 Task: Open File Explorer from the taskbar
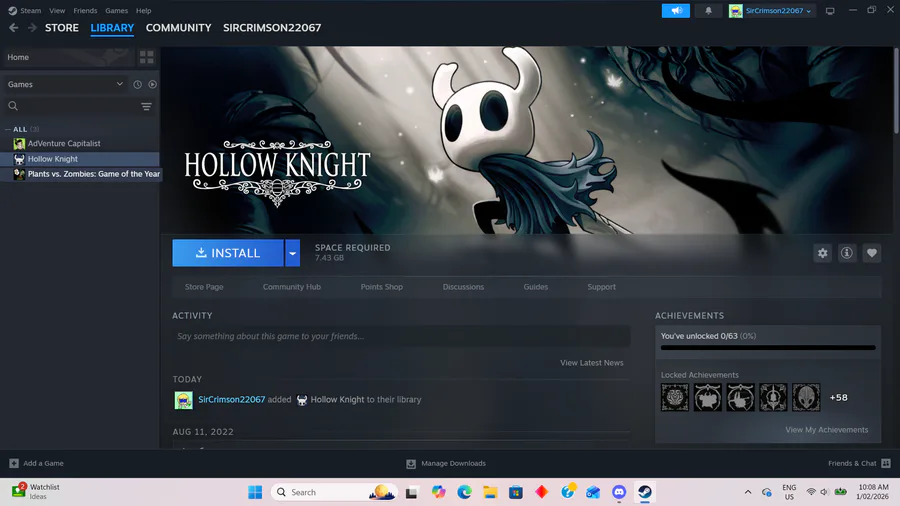point(490,492)
